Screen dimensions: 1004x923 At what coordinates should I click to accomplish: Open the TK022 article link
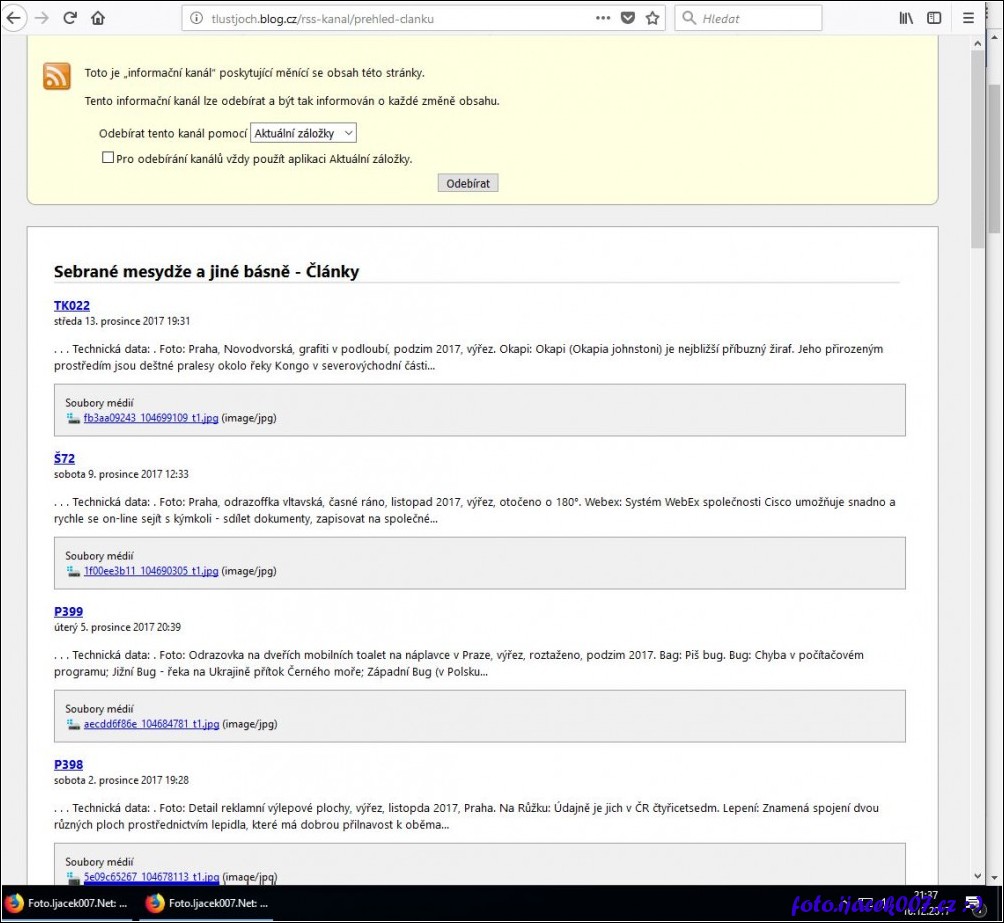tap(72, 306)
